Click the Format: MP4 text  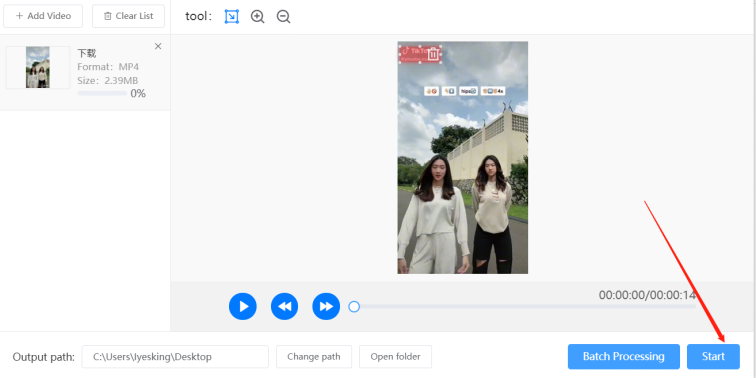(x=108, y=67)
